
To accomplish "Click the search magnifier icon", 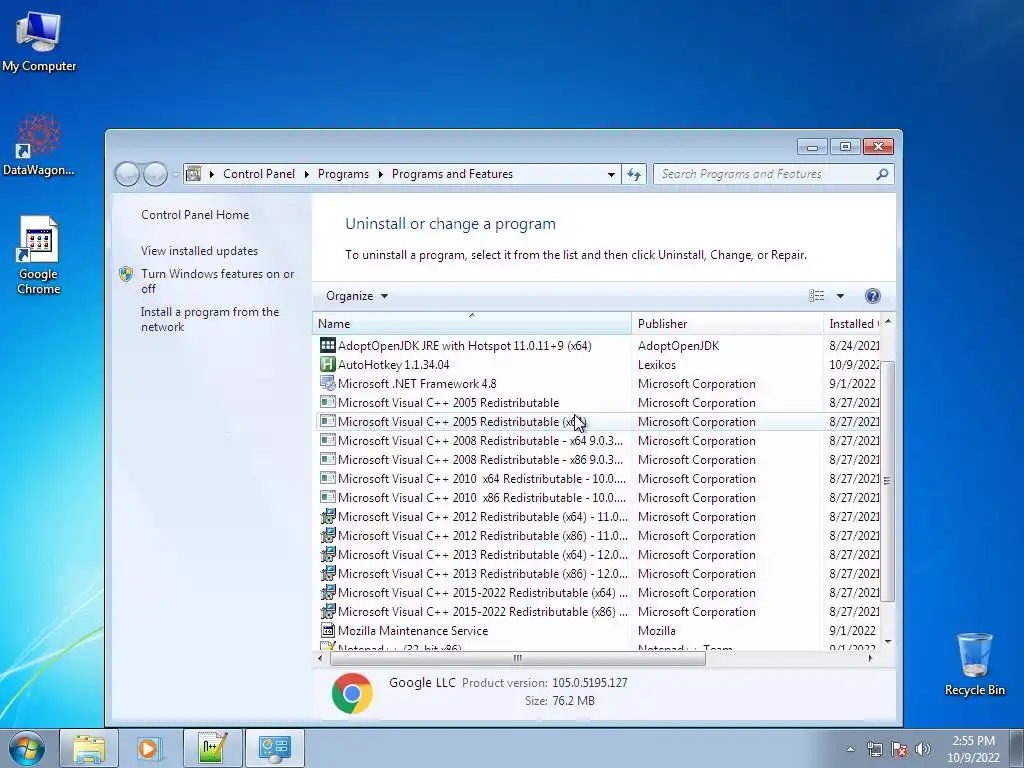I will [882, 174].
